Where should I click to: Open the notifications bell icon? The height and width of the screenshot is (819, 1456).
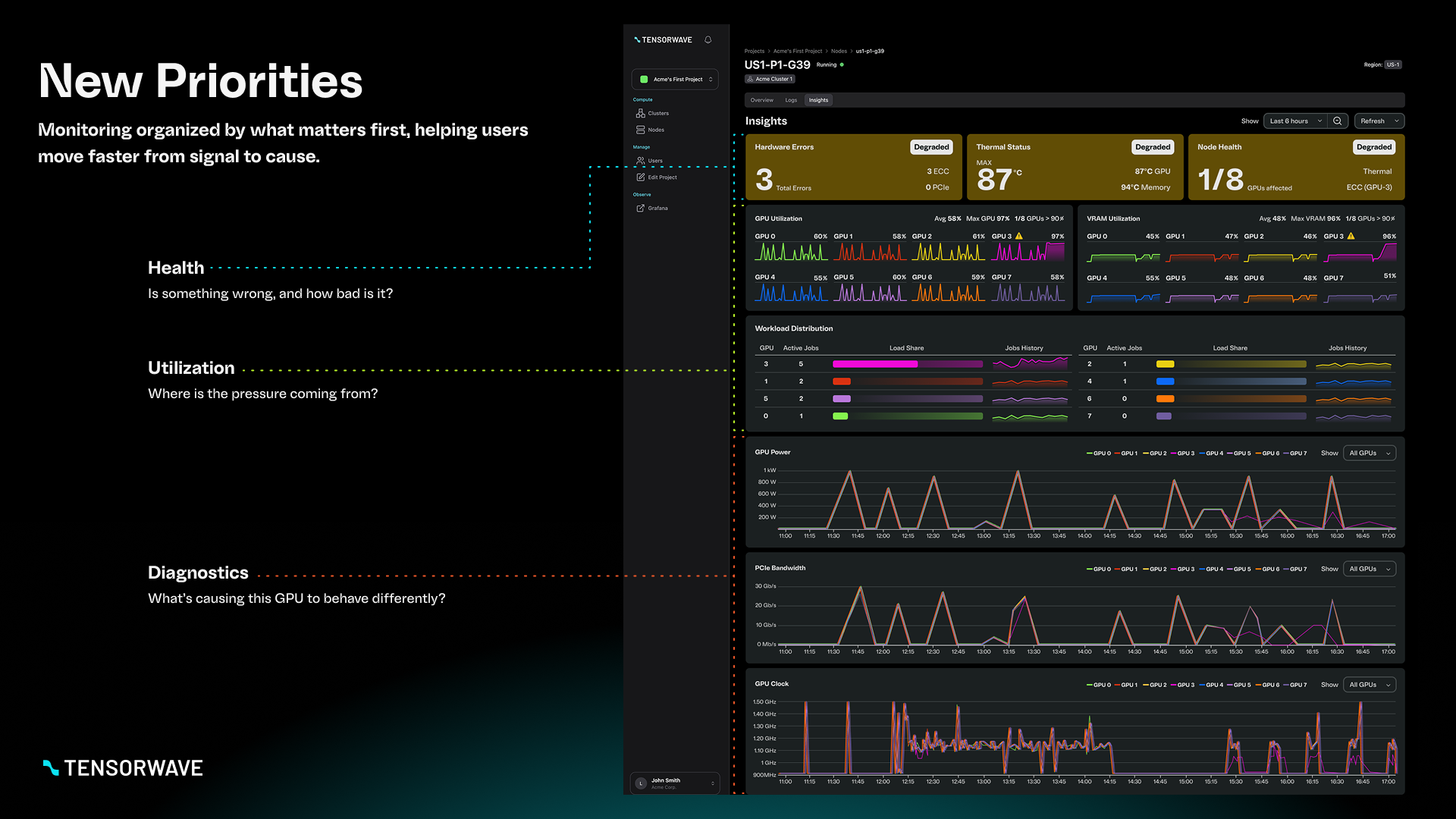(708, 40)
